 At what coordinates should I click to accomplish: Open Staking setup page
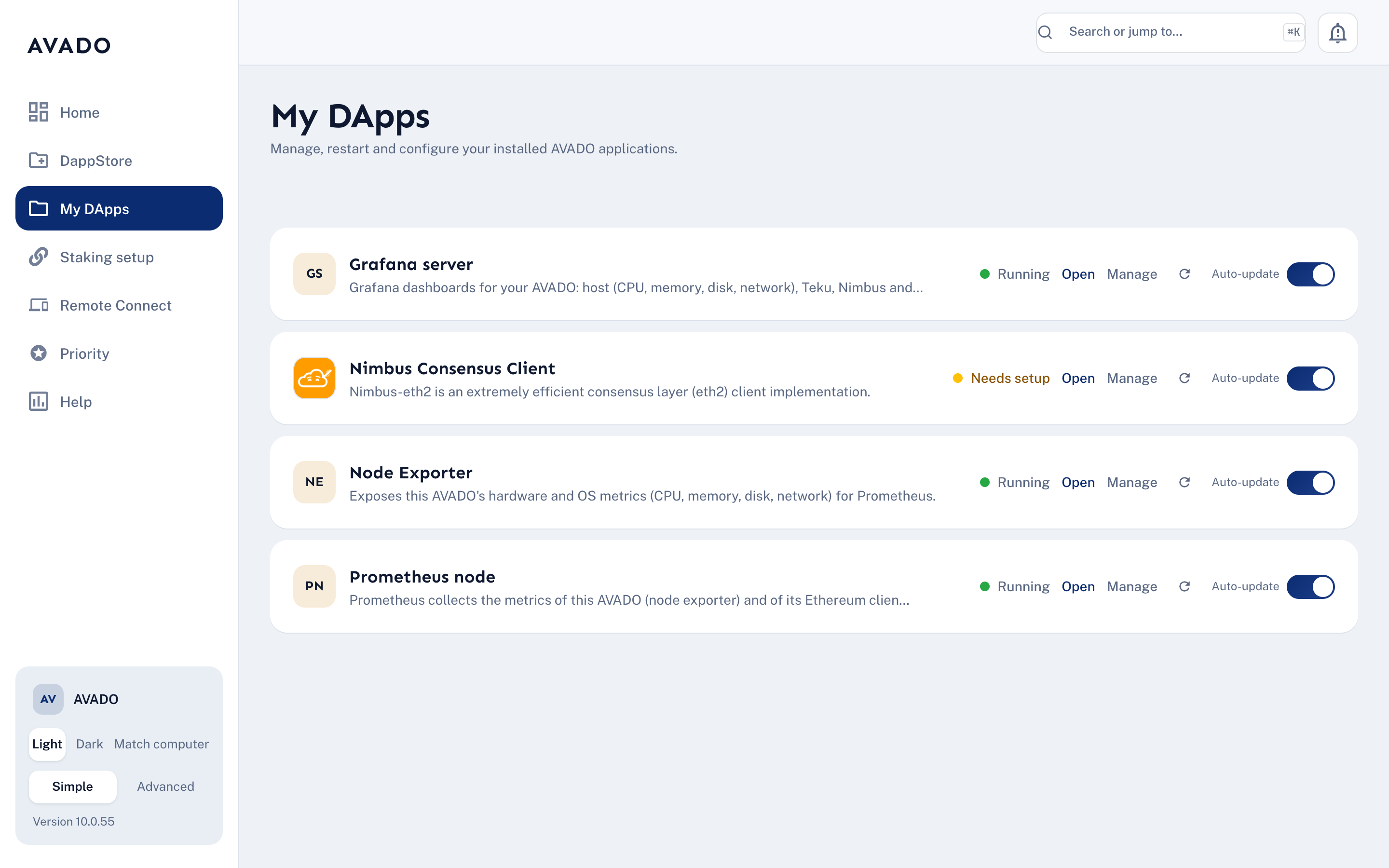pos(119,257)
